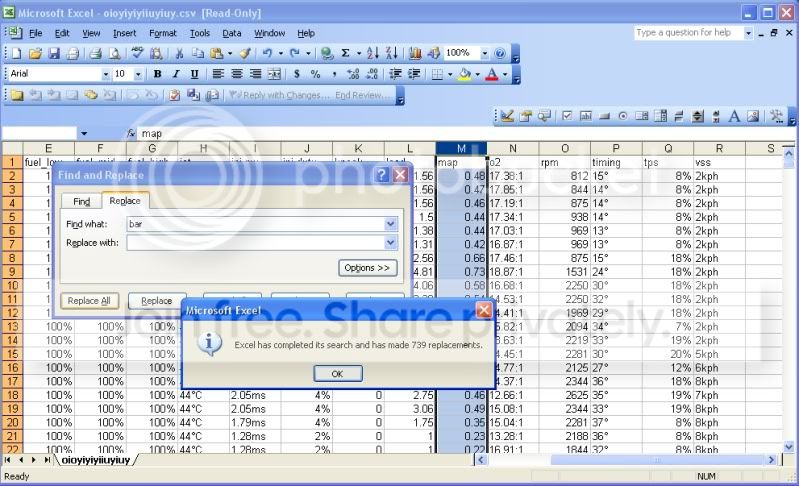The width and height of the screenshot is (799, 486).
Task: Activate the Format Painter brush
Action: (x=246, y=53)
